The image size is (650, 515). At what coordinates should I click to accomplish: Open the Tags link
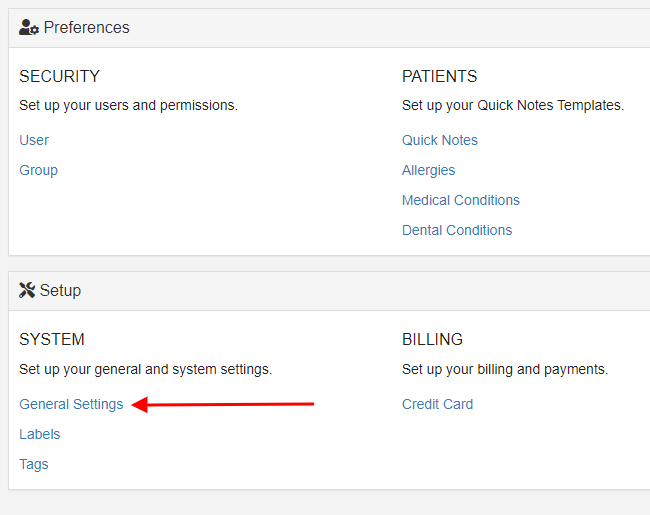pos(34,464)
